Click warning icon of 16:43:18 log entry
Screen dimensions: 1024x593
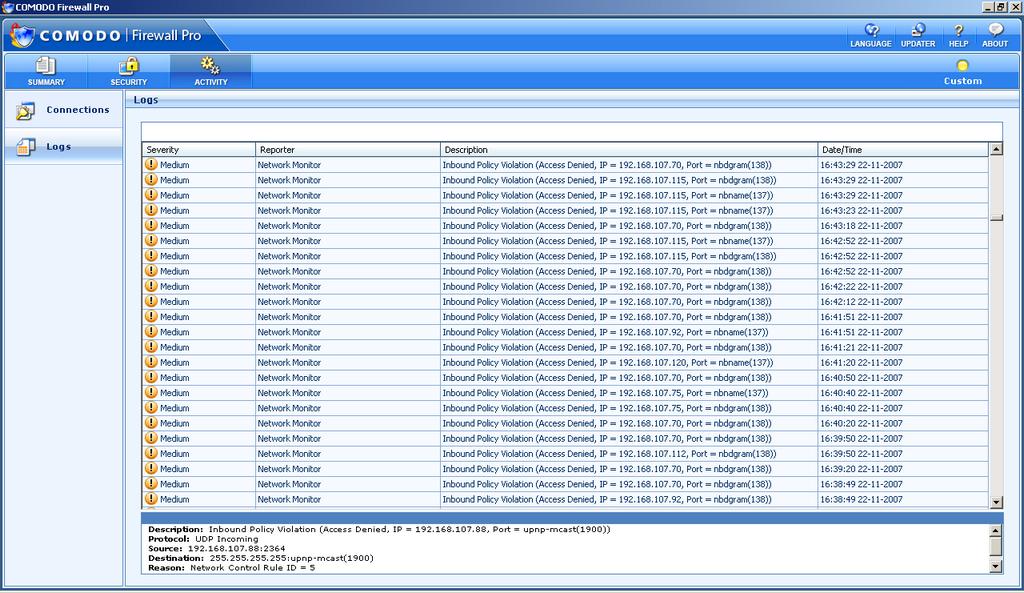pos(151,225)
